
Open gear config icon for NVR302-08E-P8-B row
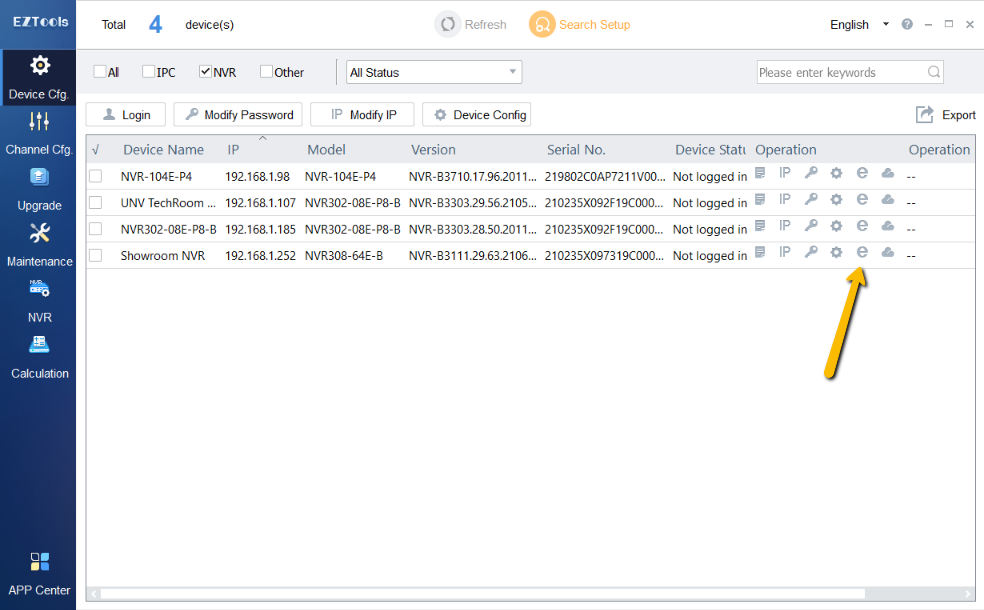836,227
